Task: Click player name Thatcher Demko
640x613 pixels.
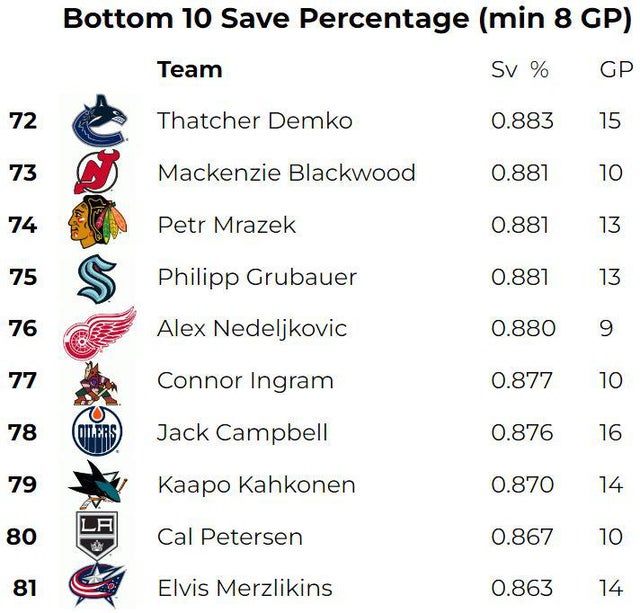Action: coord(254,121)
